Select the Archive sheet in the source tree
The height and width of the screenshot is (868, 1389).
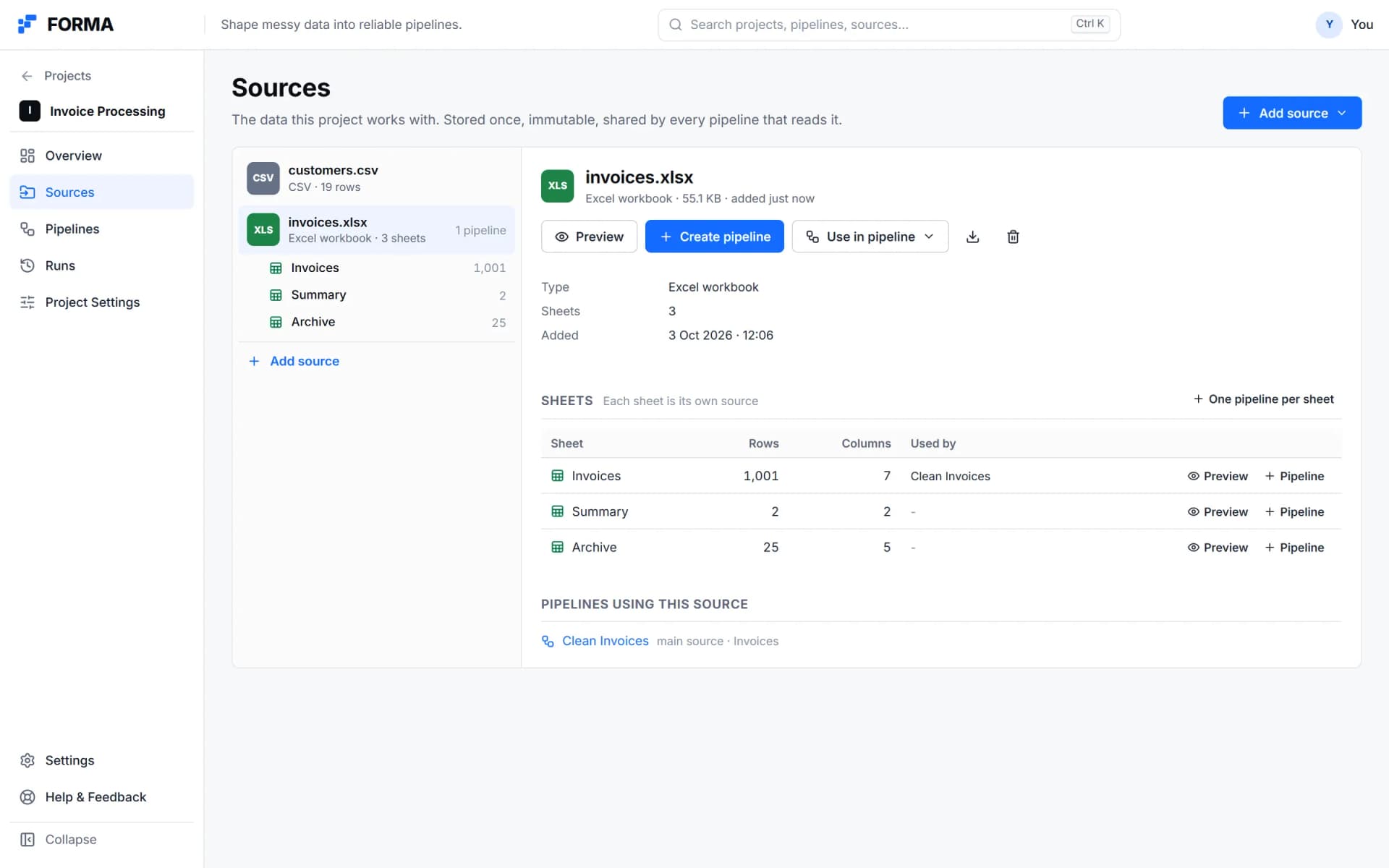387,322
